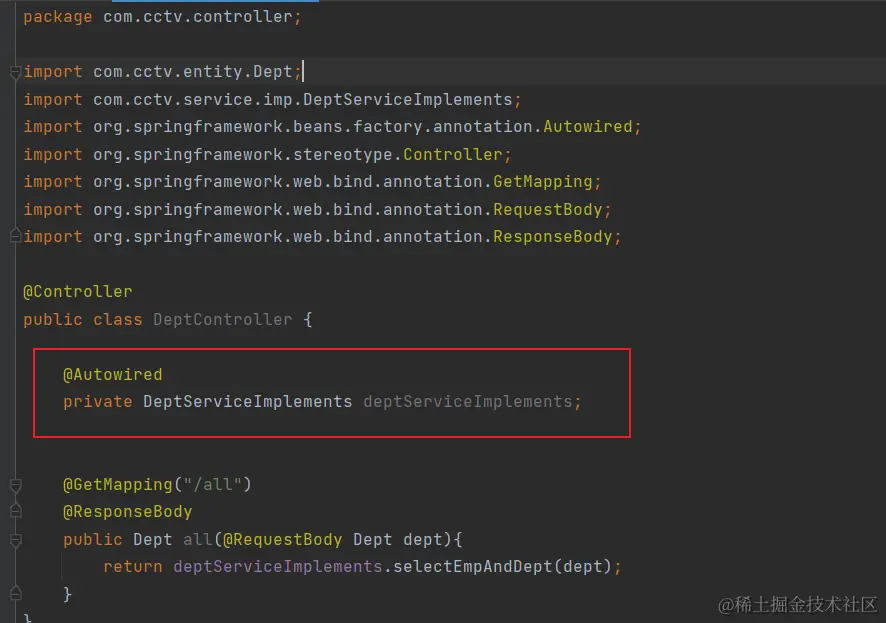This screenshot has height=623, width=886.
Task: Click the @GetMapping annotation
Action: [118, 485]
